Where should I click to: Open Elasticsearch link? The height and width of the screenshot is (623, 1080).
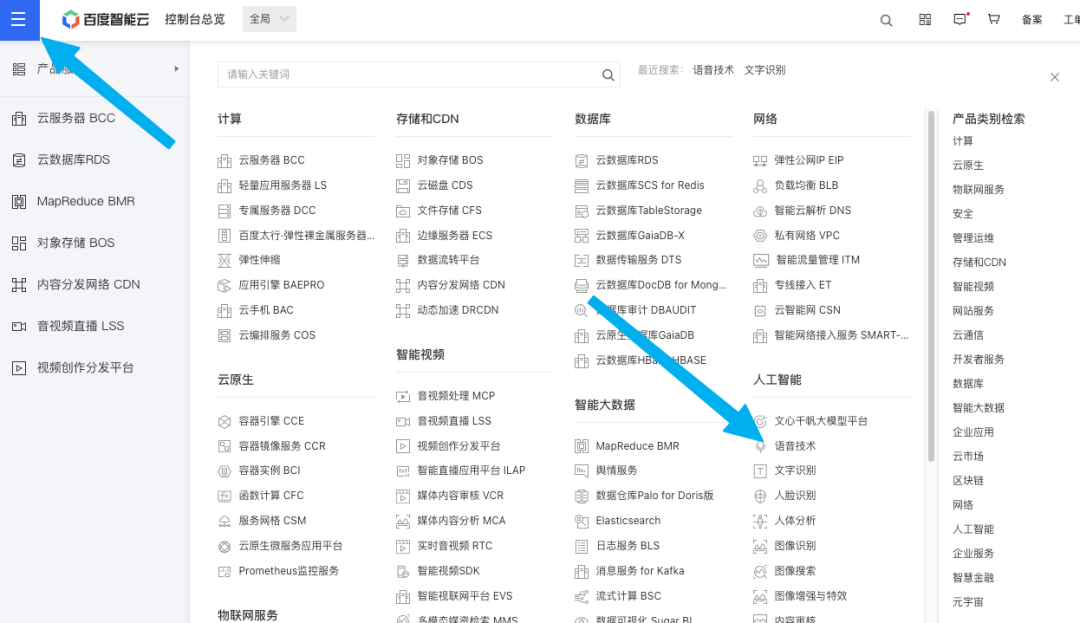pyautogui.click(x=627, y=521)
